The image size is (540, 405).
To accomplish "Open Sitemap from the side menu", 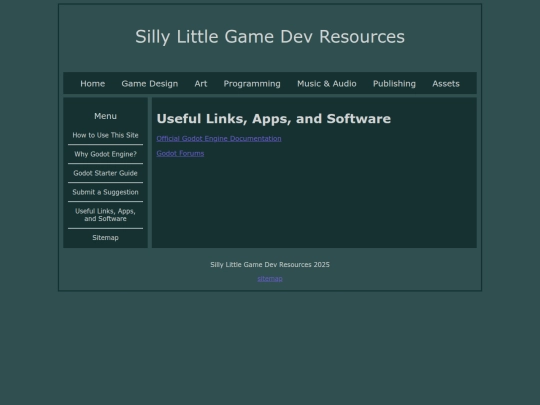I will [x=105, y=238].
